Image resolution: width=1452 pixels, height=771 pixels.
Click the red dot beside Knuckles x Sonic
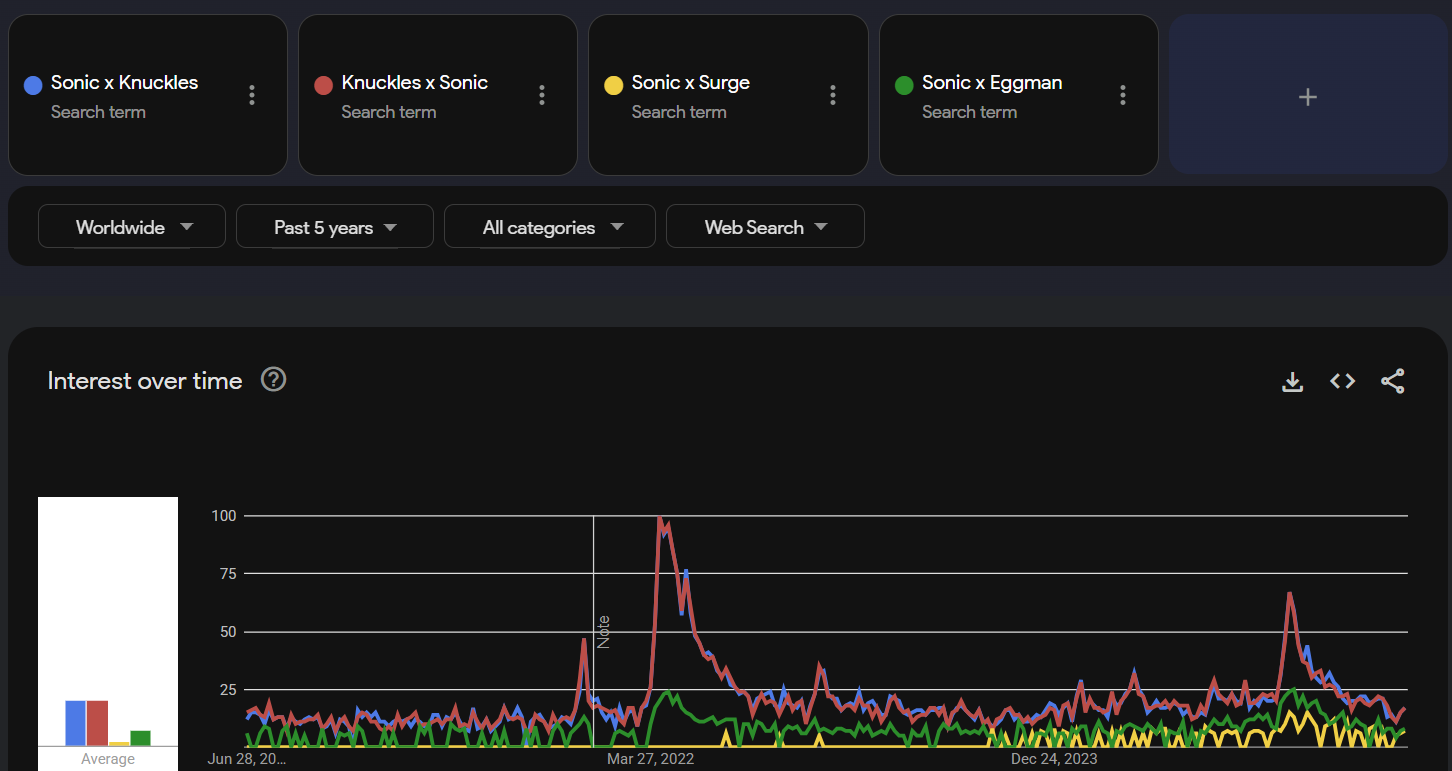[x=323, y=85]
